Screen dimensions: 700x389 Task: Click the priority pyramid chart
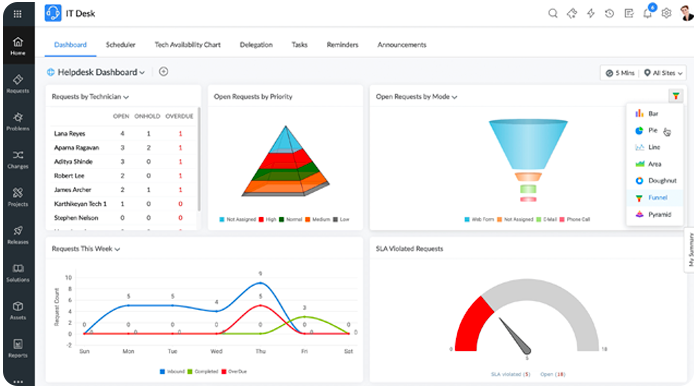coord(286,162)
